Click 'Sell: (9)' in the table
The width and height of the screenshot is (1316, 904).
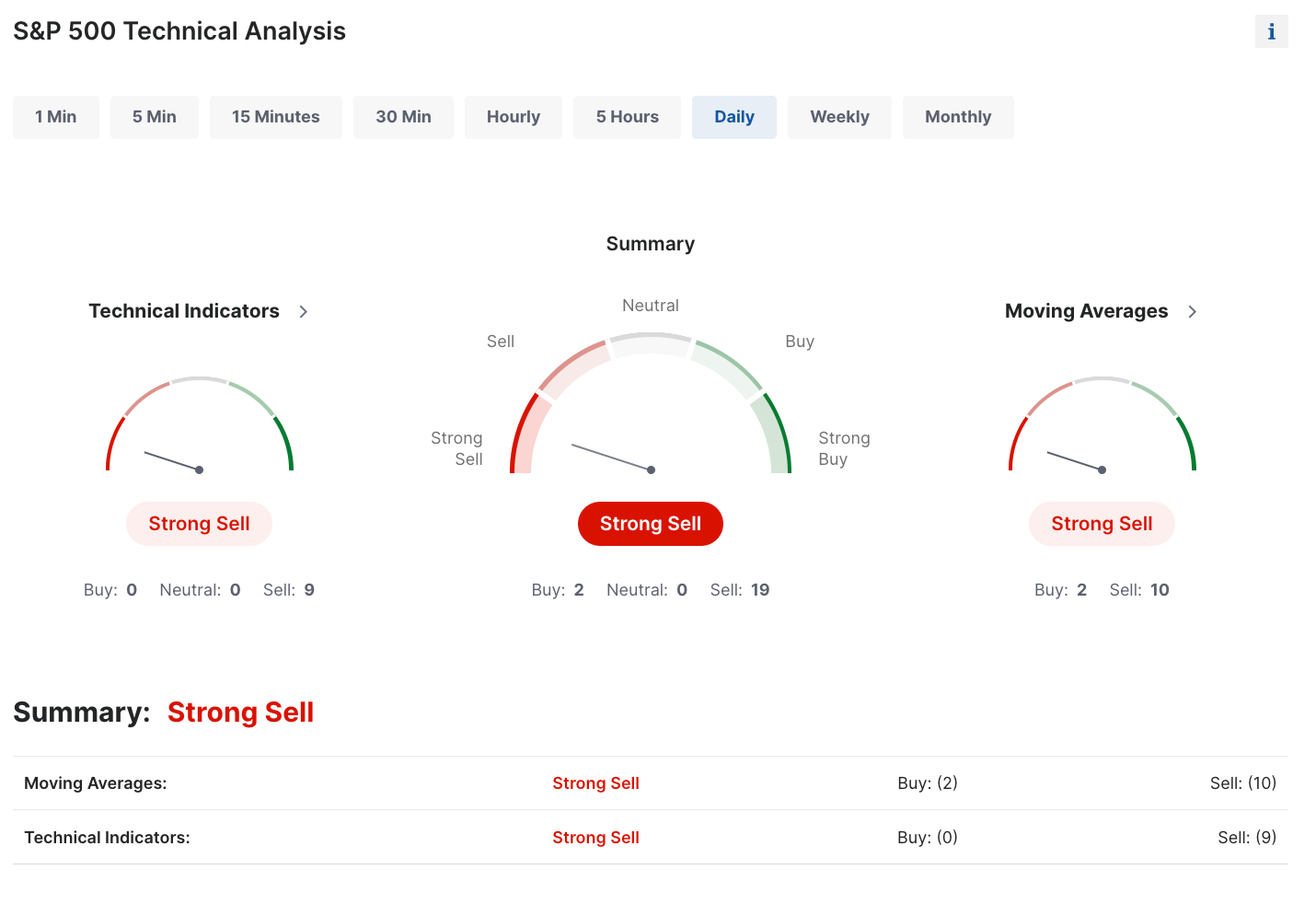pos(1247,838)
